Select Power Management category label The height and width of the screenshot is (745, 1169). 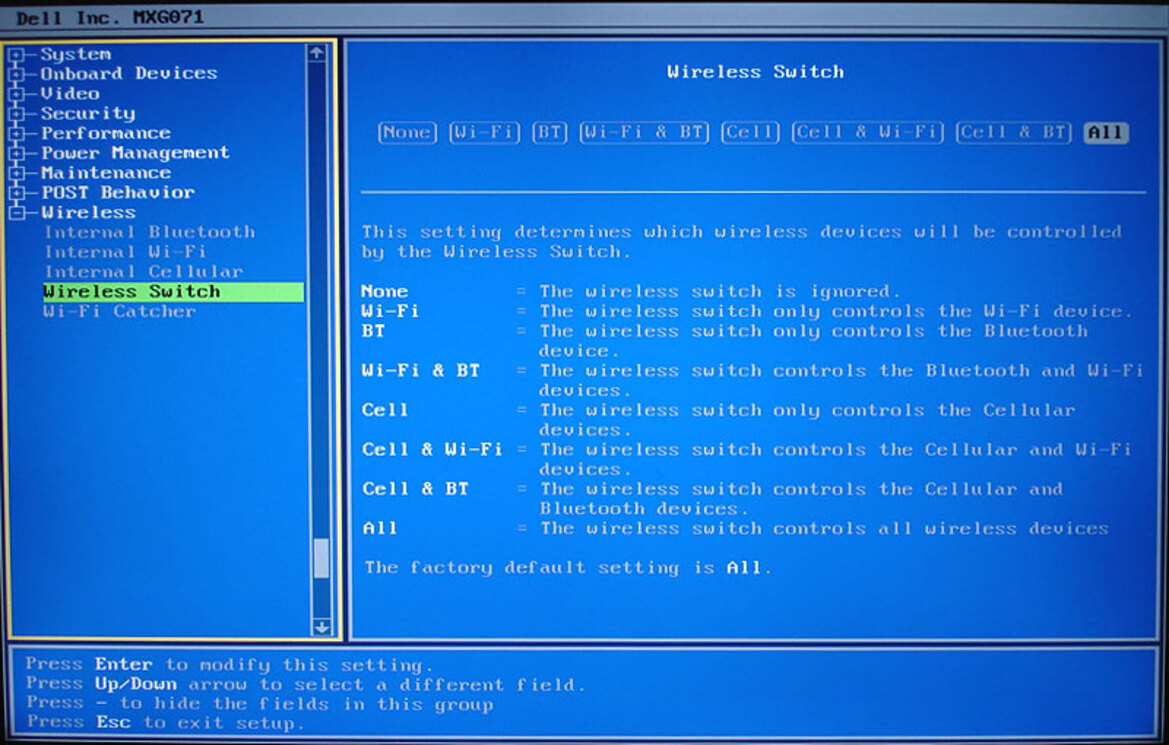coord(135,153)
